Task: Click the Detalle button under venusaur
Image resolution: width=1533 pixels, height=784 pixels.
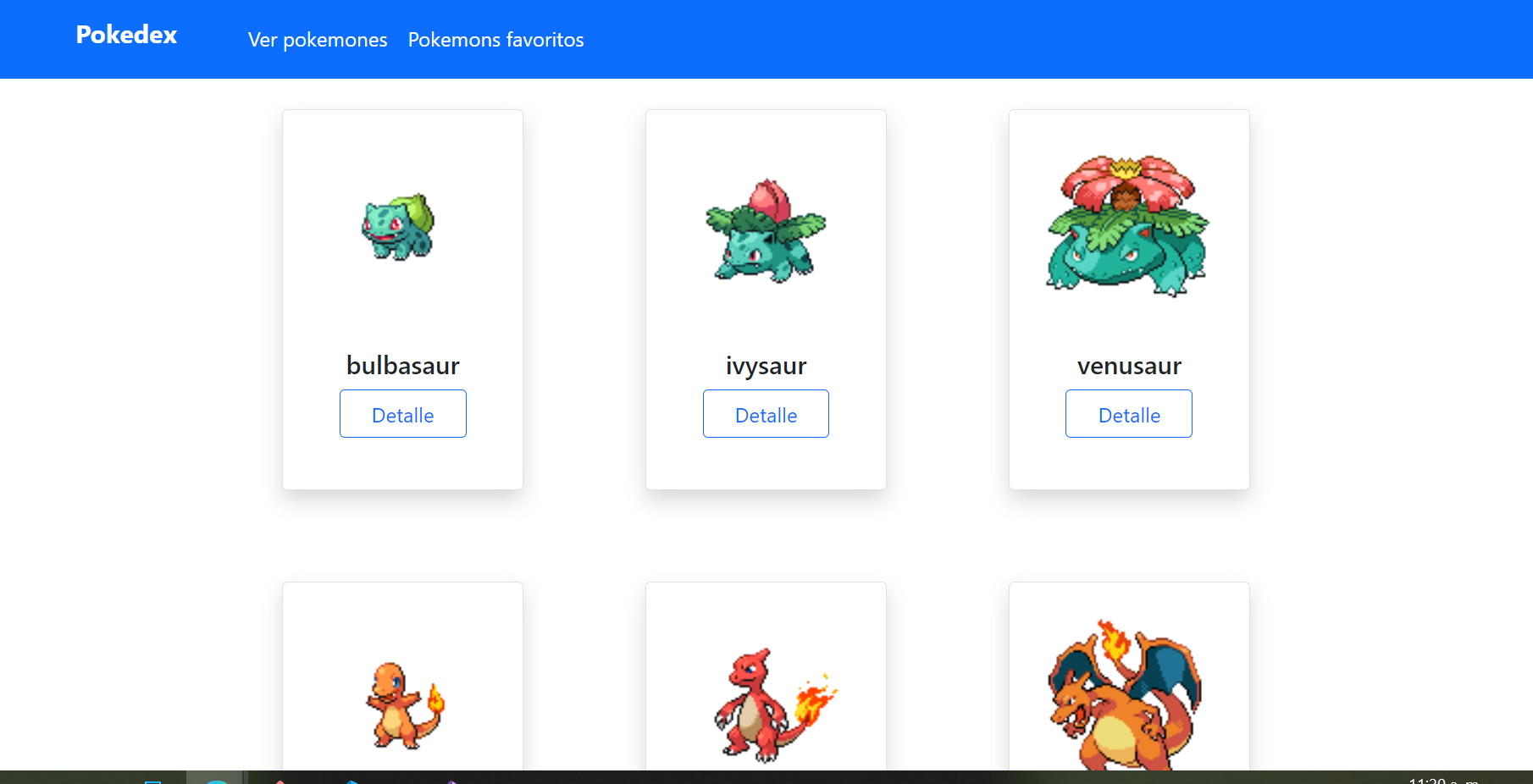Action: (x=1128, y=414)
